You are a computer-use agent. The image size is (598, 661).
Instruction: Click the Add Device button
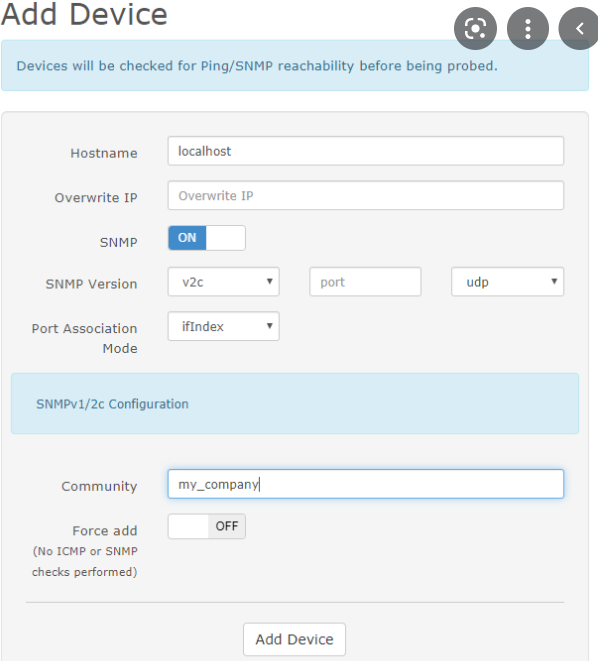(x=294, y=639)
